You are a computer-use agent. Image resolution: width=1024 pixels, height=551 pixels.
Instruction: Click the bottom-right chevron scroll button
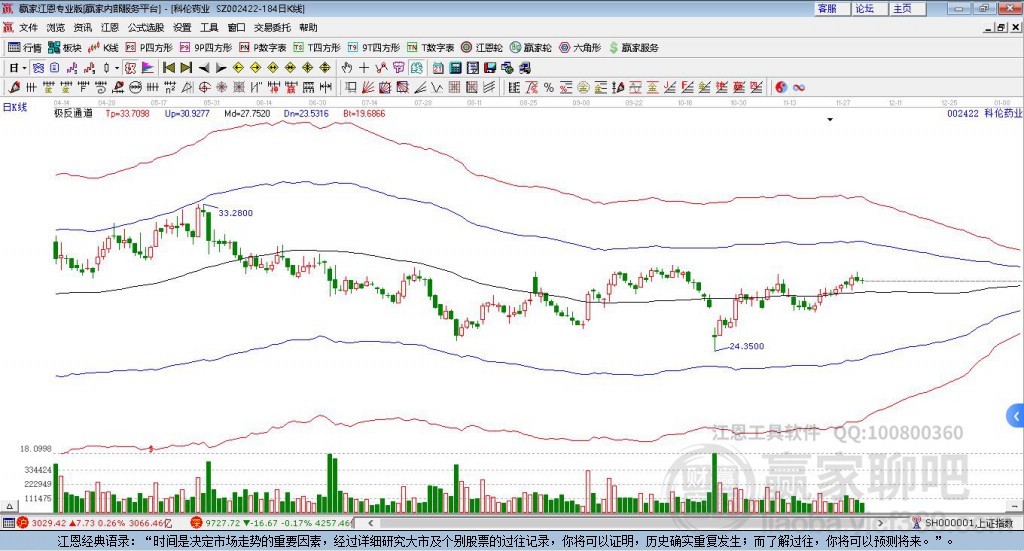[x=1014, y=506]
